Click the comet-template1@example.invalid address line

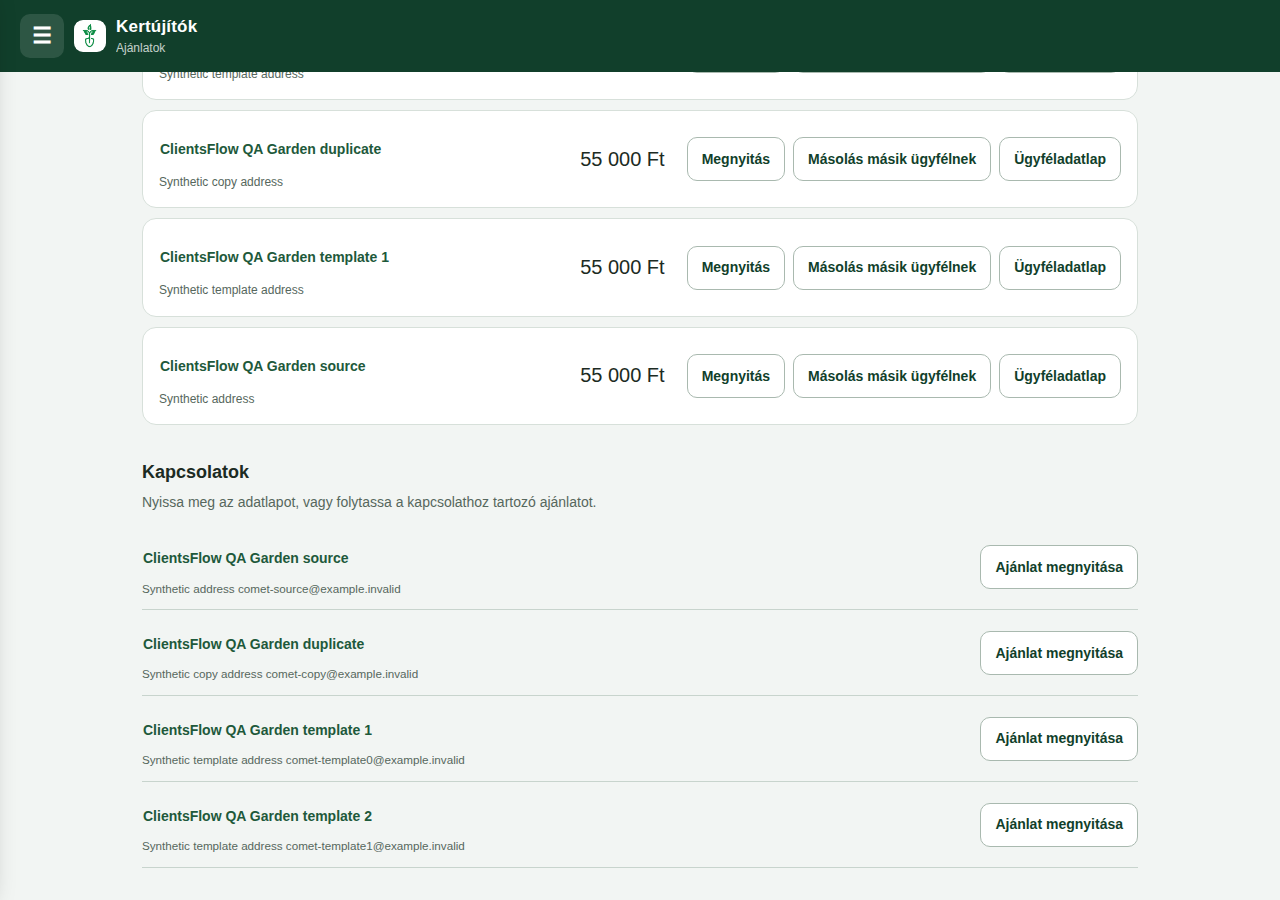[303, 846]
